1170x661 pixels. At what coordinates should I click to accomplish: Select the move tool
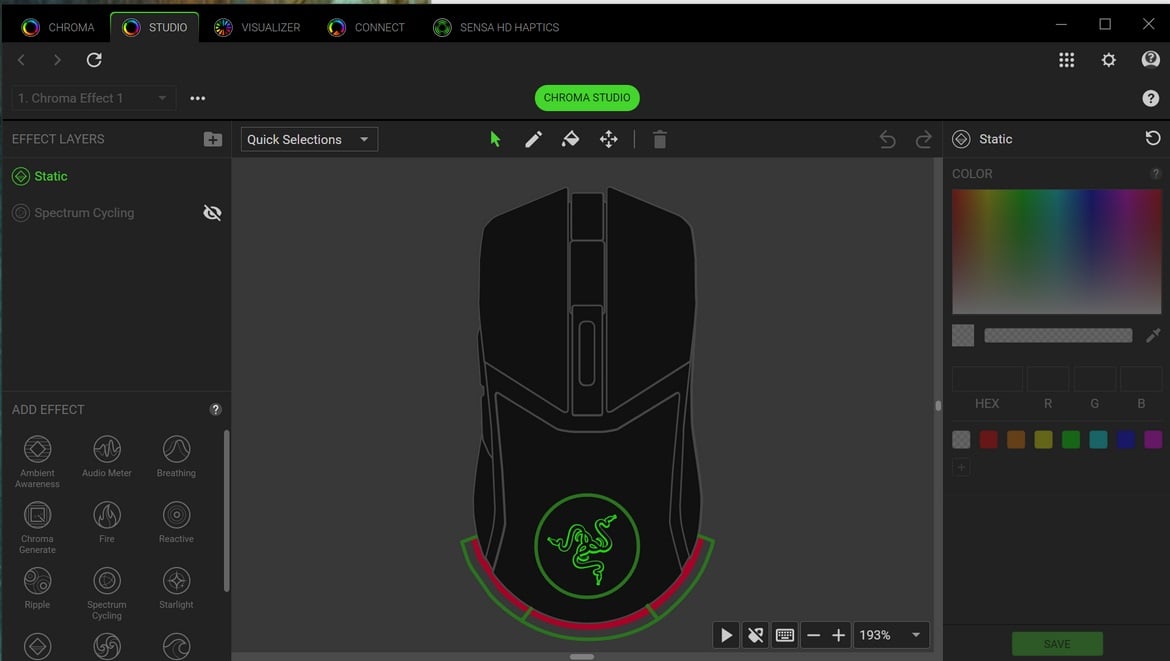tap(608, 140)
